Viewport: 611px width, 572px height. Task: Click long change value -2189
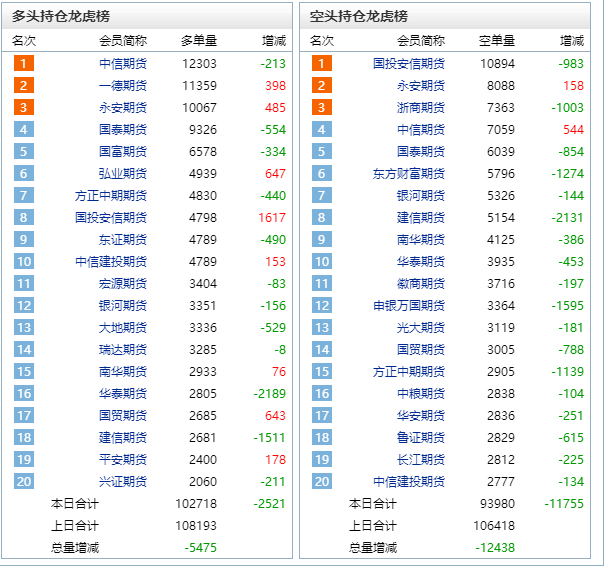pyautogui.click(x=270, y=394)
